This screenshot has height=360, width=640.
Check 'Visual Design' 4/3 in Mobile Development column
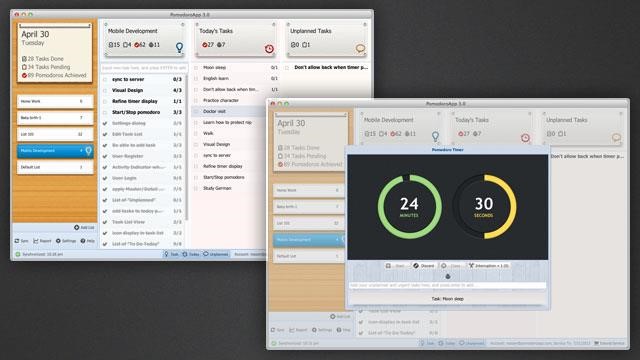[x=105, y=91]
